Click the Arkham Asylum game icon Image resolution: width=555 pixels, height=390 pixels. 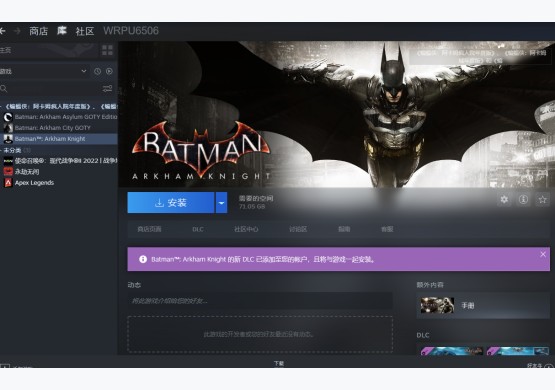pos(8,117)
